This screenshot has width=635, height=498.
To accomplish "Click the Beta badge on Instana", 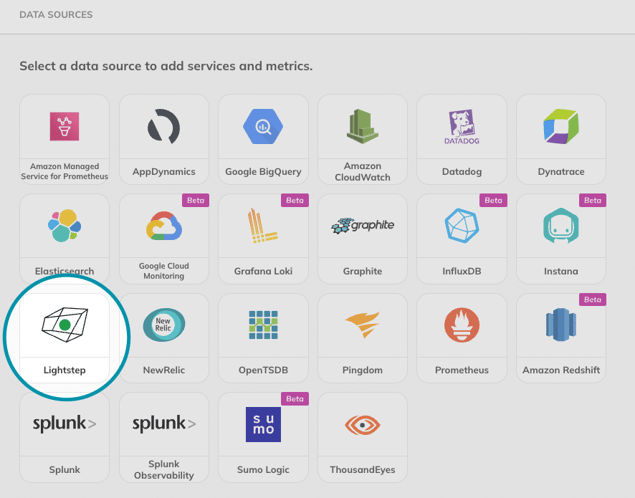I will click(592, 200).
